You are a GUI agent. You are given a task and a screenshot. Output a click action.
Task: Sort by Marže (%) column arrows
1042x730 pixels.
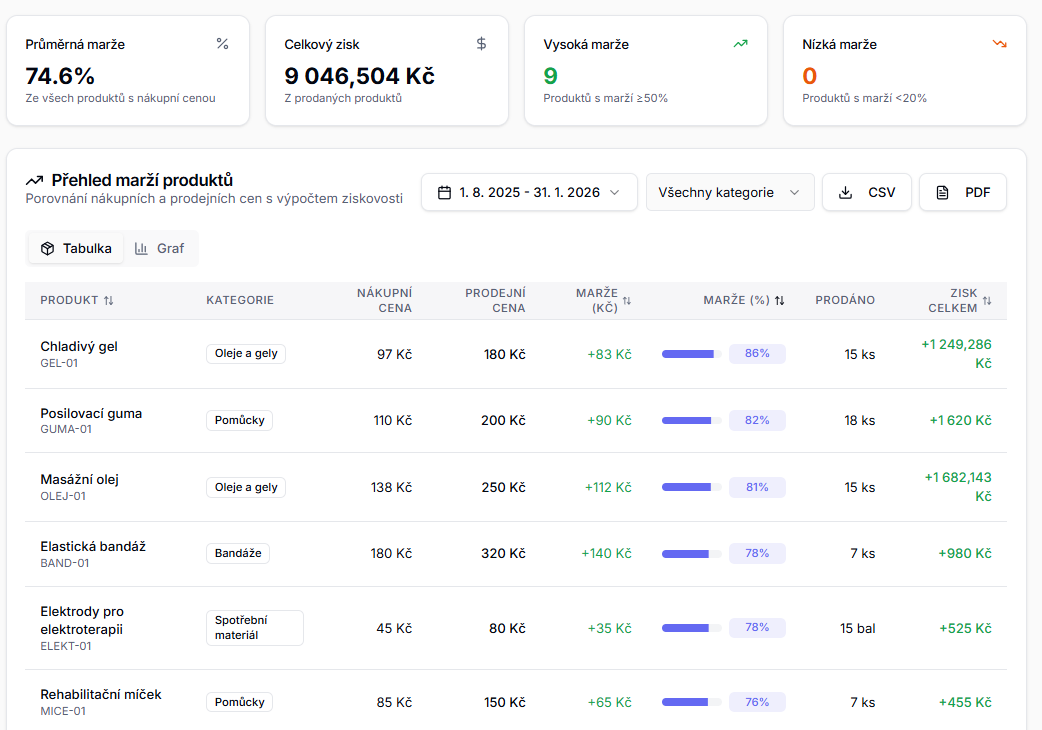coord(780,301)
